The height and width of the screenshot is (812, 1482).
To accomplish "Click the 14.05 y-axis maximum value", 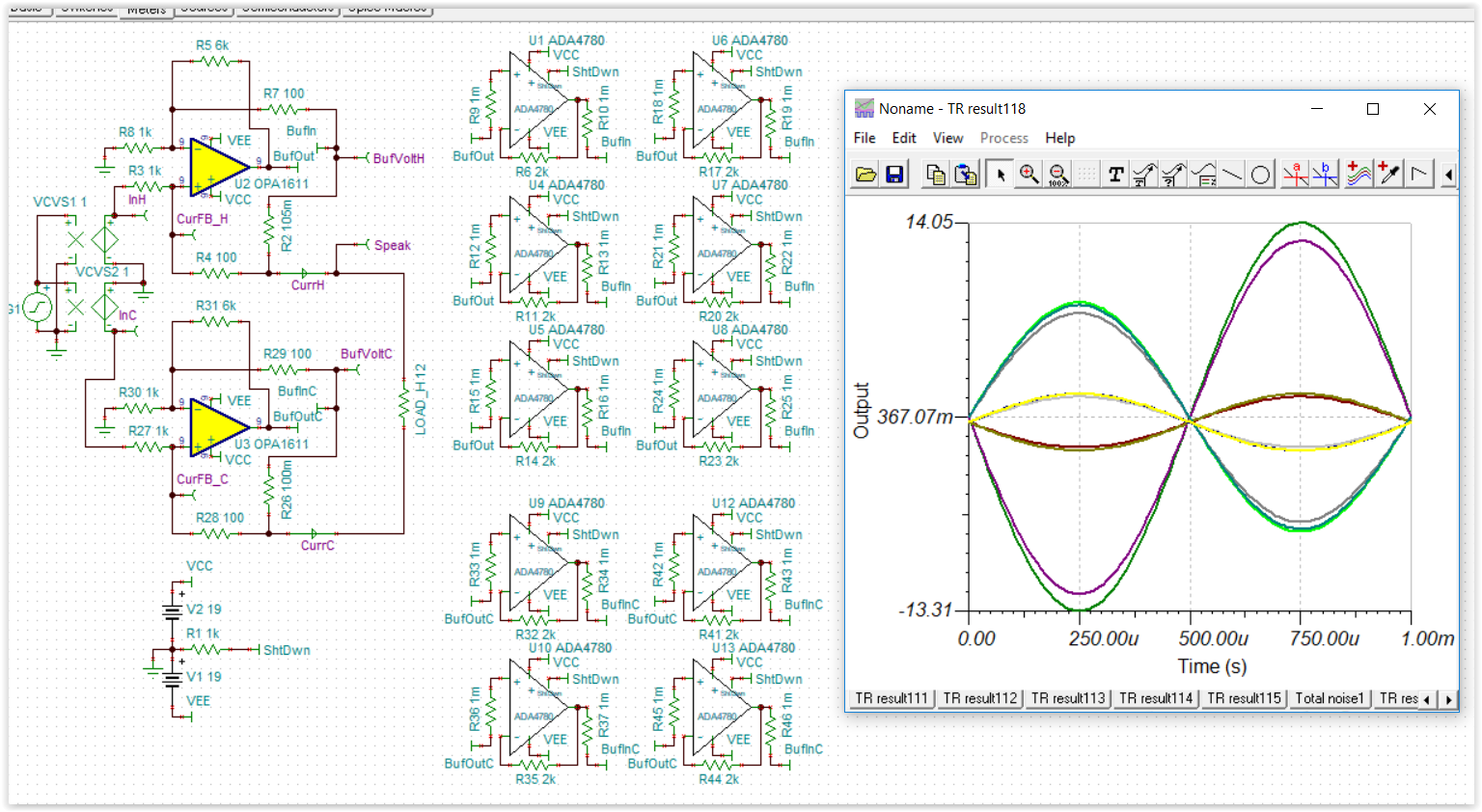I will point(929,222).
